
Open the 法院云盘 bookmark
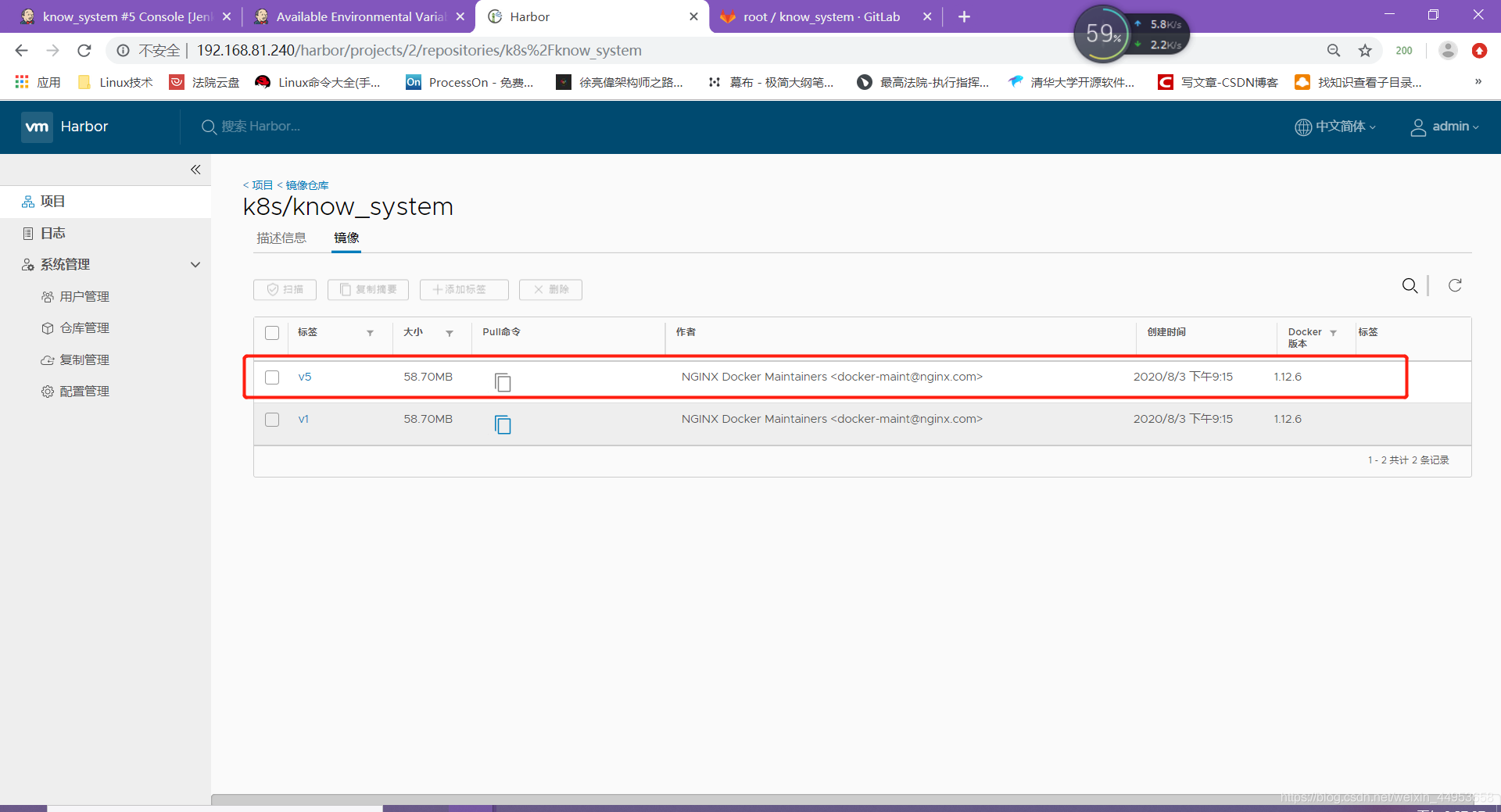[x=205, y=82]
